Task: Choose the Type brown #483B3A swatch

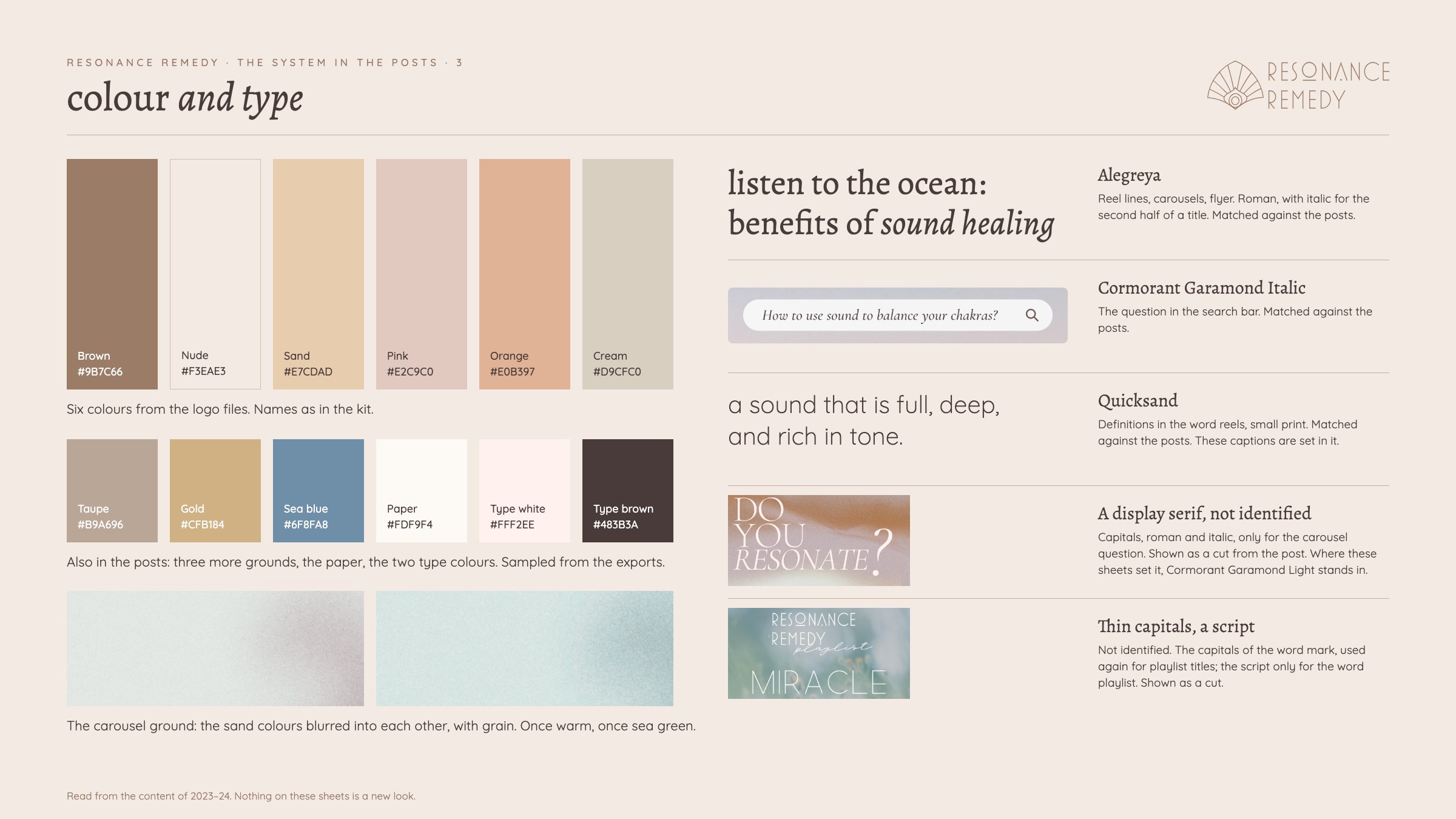Action: coord(628,491)
